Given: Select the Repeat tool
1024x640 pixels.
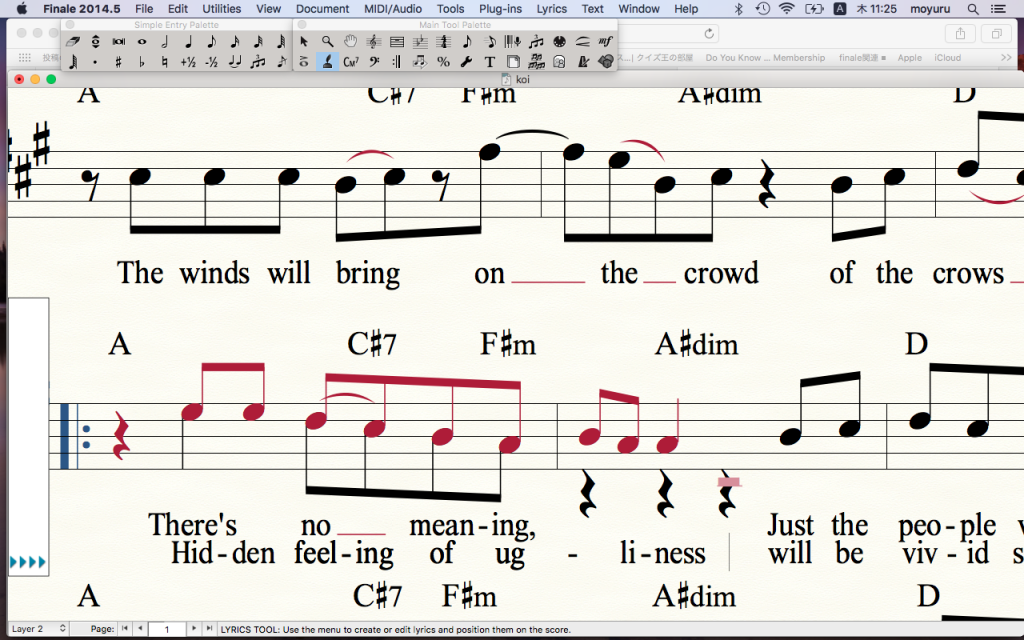Looking at the screenshot, I should tap(396, 62).
